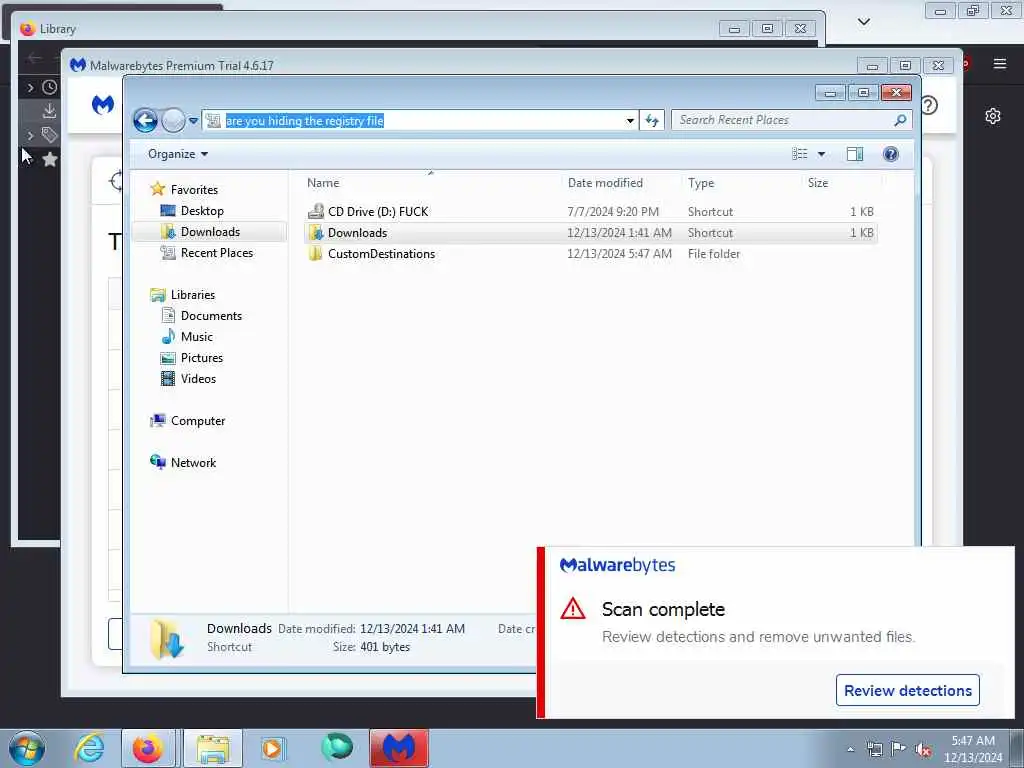Click the refresh button beside address bar
The height and width of the screenshot is (768, 1024).
coord(652,121)
